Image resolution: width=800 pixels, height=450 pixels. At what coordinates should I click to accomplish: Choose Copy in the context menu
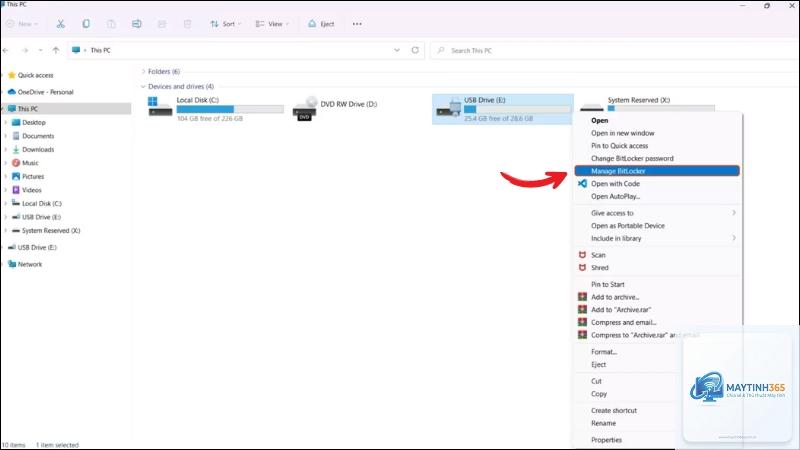click(x=599, y=394)
